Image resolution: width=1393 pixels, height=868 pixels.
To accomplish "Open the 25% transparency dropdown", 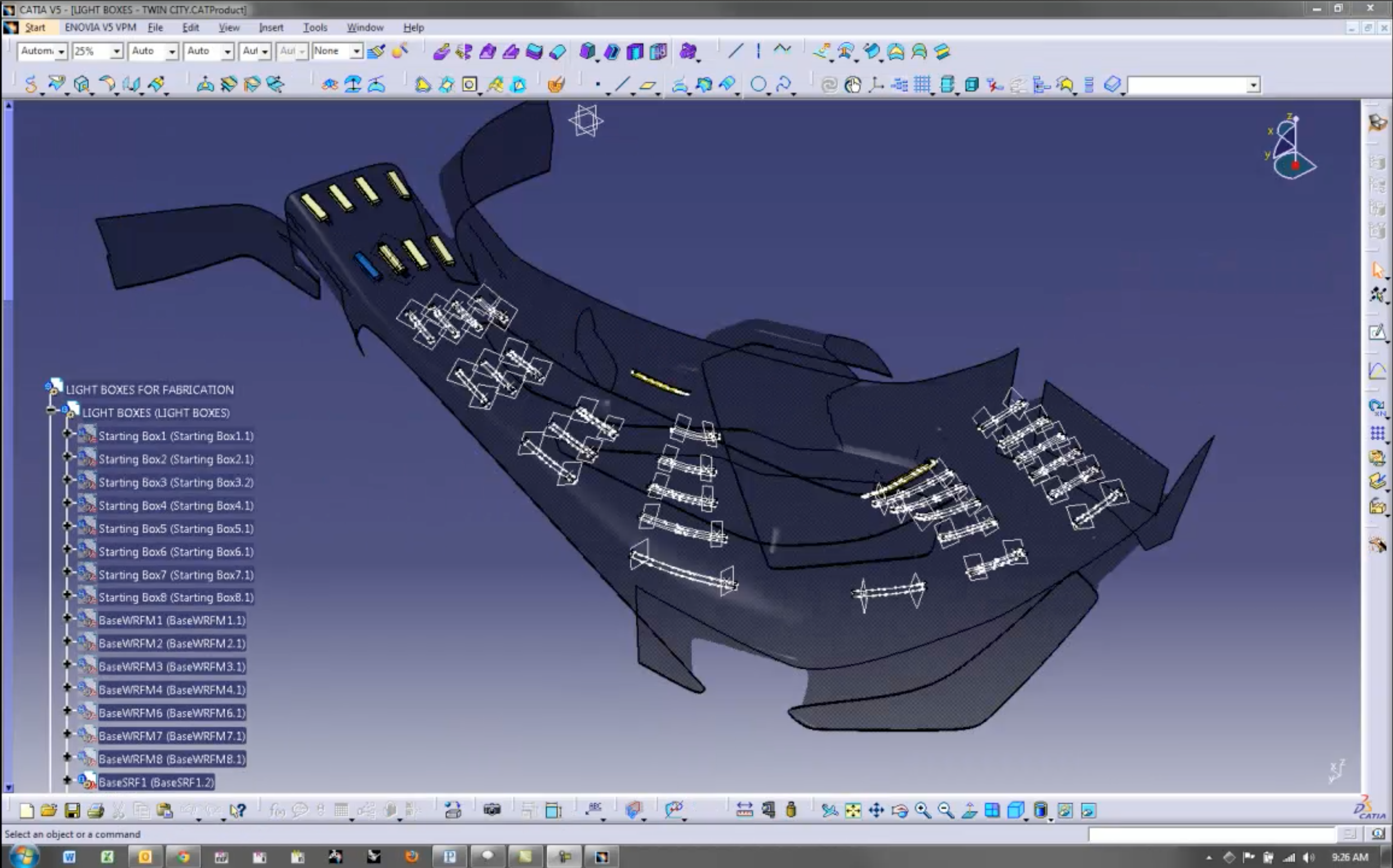I will 117,52.
